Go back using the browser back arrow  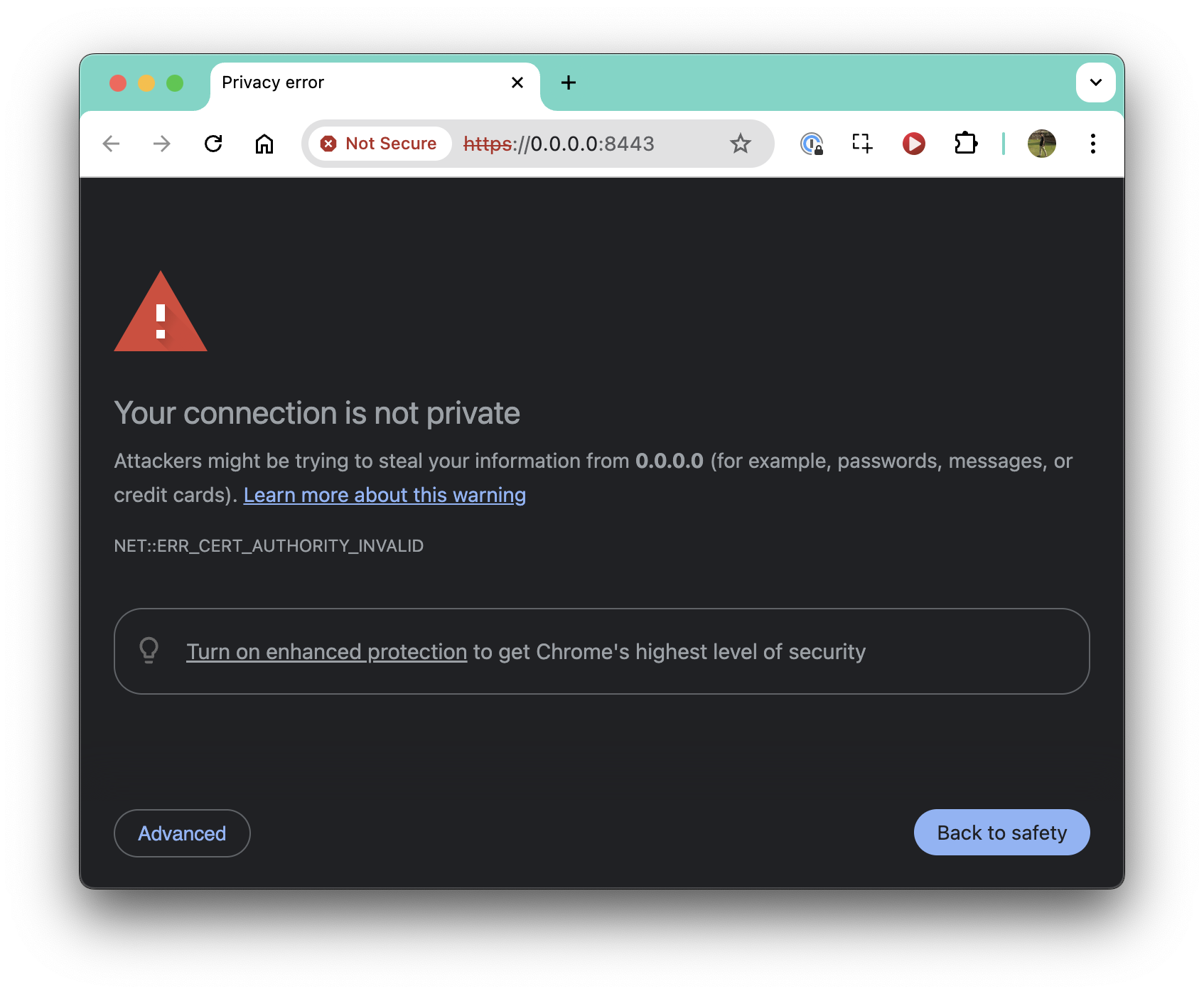tap(111, 144)
